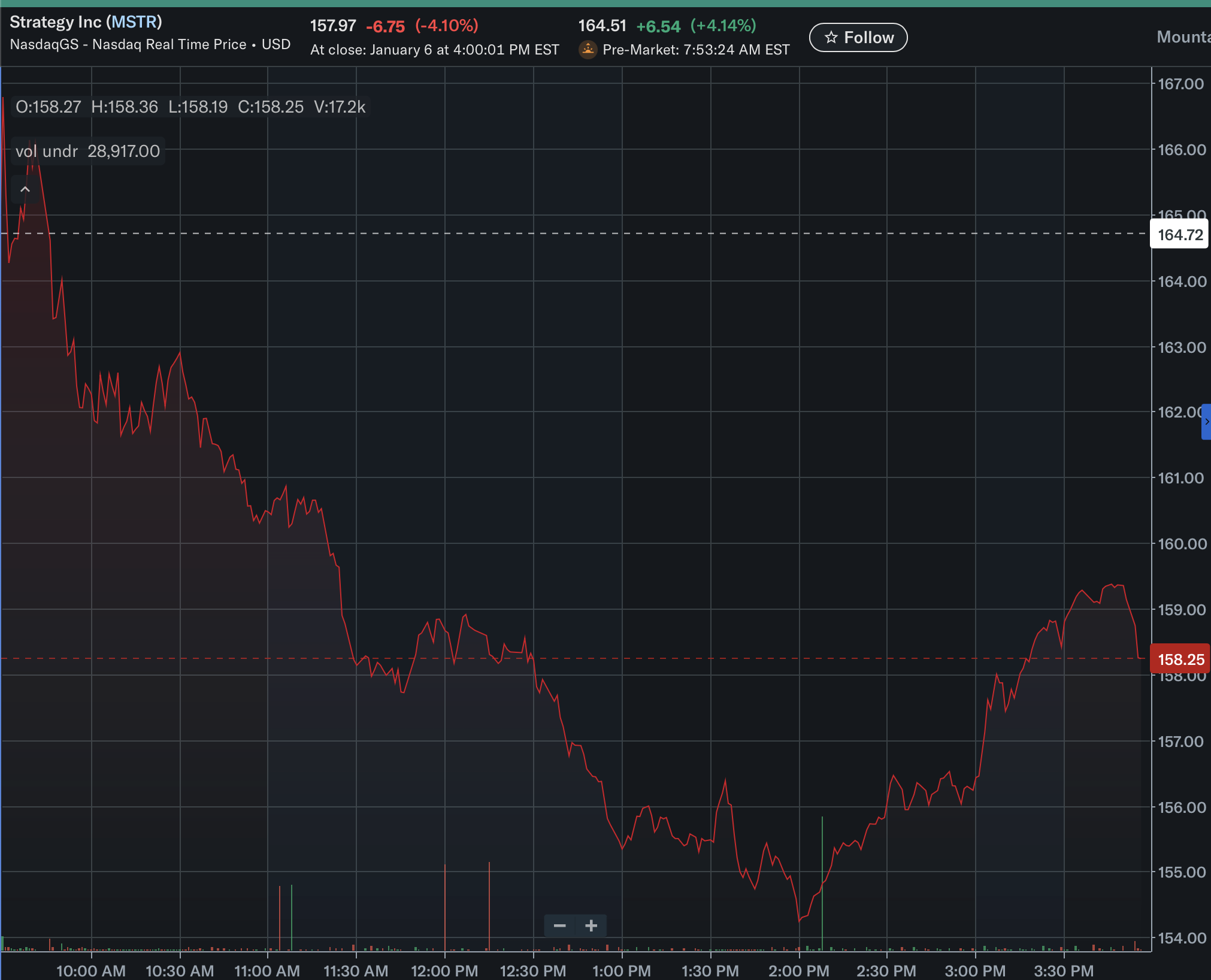This screenshot has width=1211, height=980.
Task: Click the 3:30 PM time axis label
Action: click(x=1064, y=970)
